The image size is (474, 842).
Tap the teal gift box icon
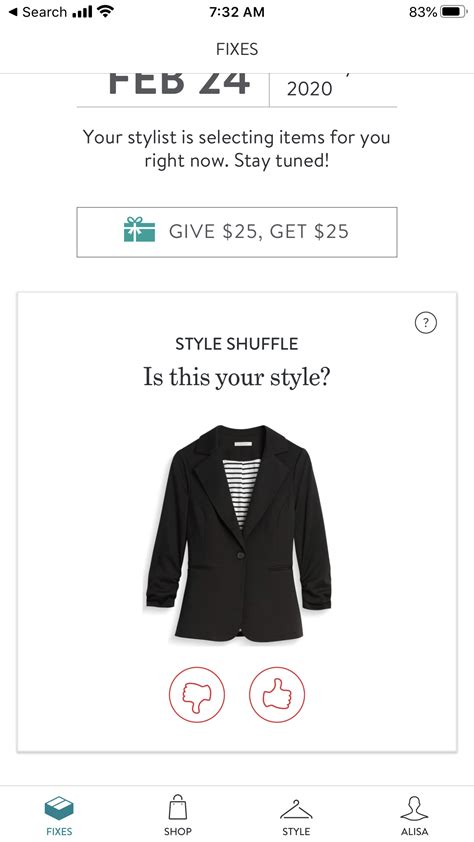click(x=140, y=230)
